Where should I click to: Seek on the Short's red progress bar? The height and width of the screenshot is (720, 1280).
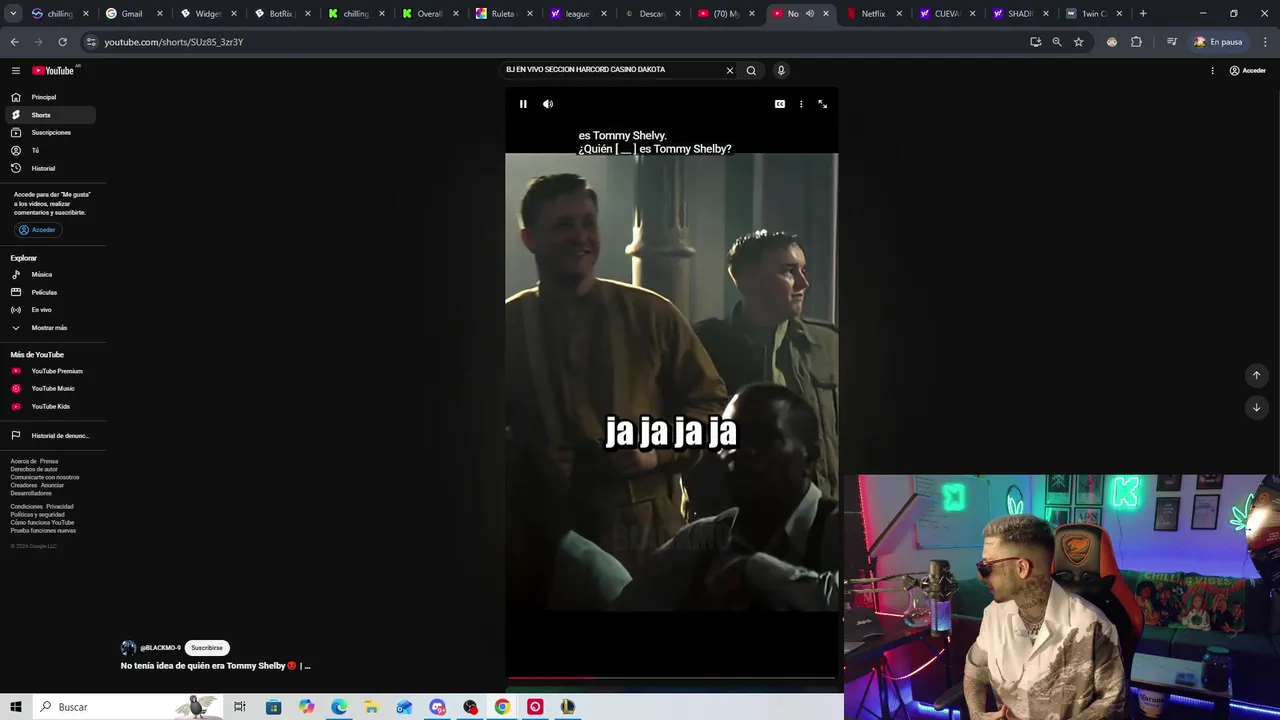[671, 678]
